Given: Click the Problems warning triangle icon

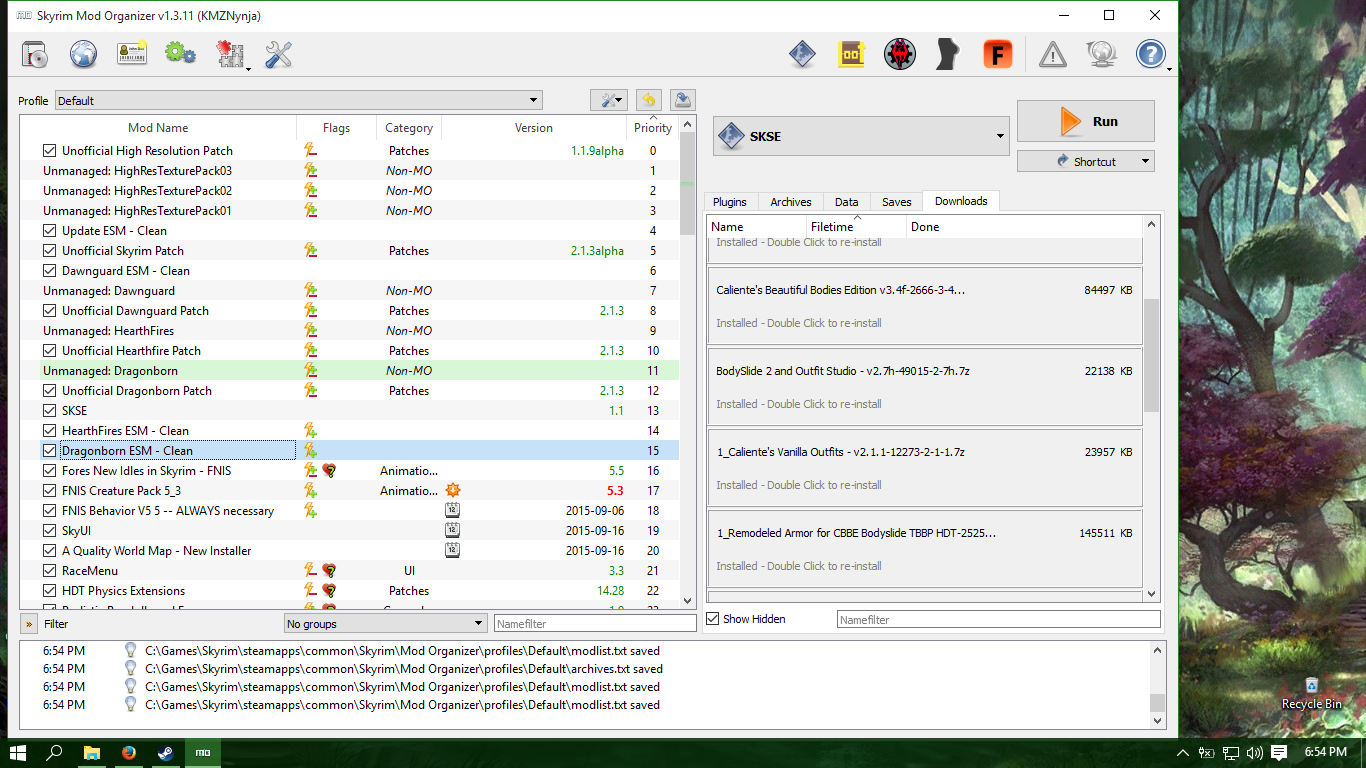Looking at the screenshot, I should pos(1052,54).
